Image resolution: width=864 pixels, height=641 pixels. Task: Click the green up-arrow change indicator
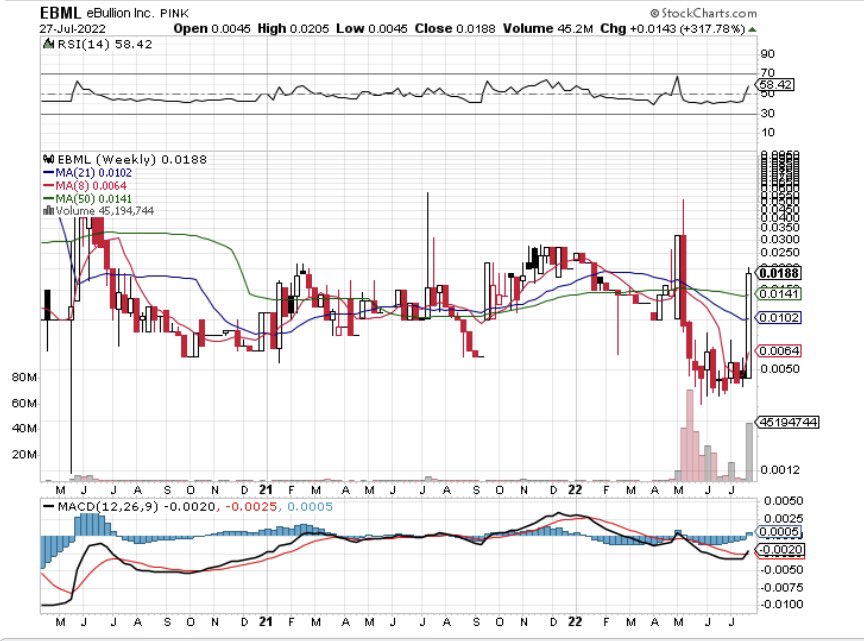pyautogui.click(x=752, y=29)
